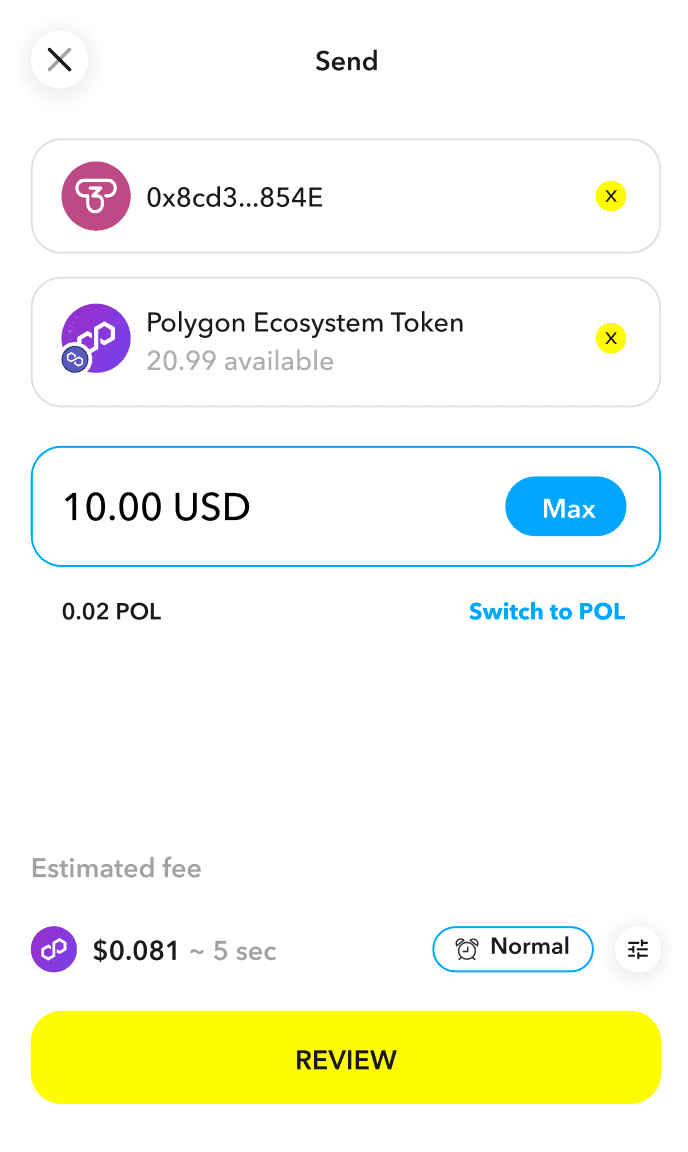Viewport: 688px width, 1152px height.
Task: Clear the recipient address 0x8cd3...854E
Action: click(610, 196)
